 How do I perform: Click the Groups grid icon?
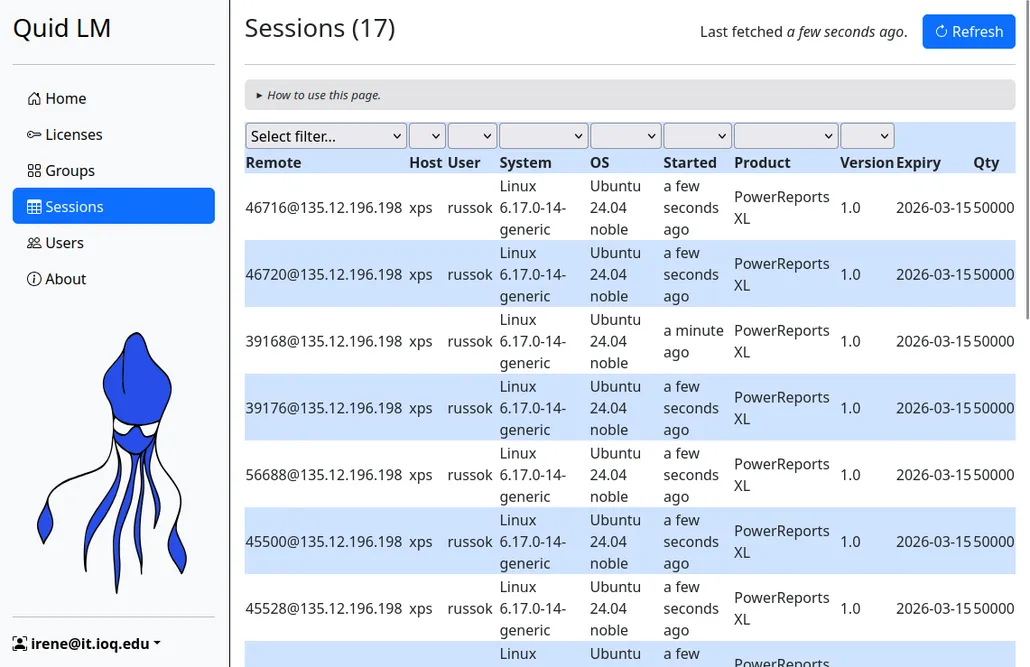pos(33,170)
